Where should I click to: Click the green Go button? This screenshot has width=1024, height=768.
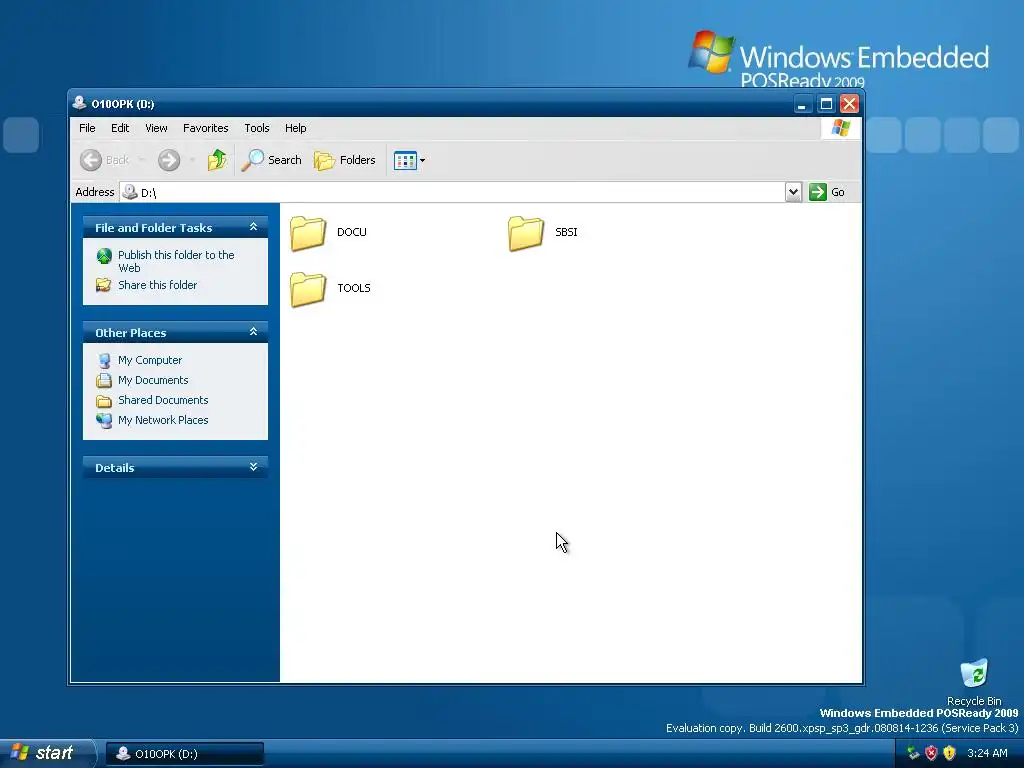[x=827, y=192]
